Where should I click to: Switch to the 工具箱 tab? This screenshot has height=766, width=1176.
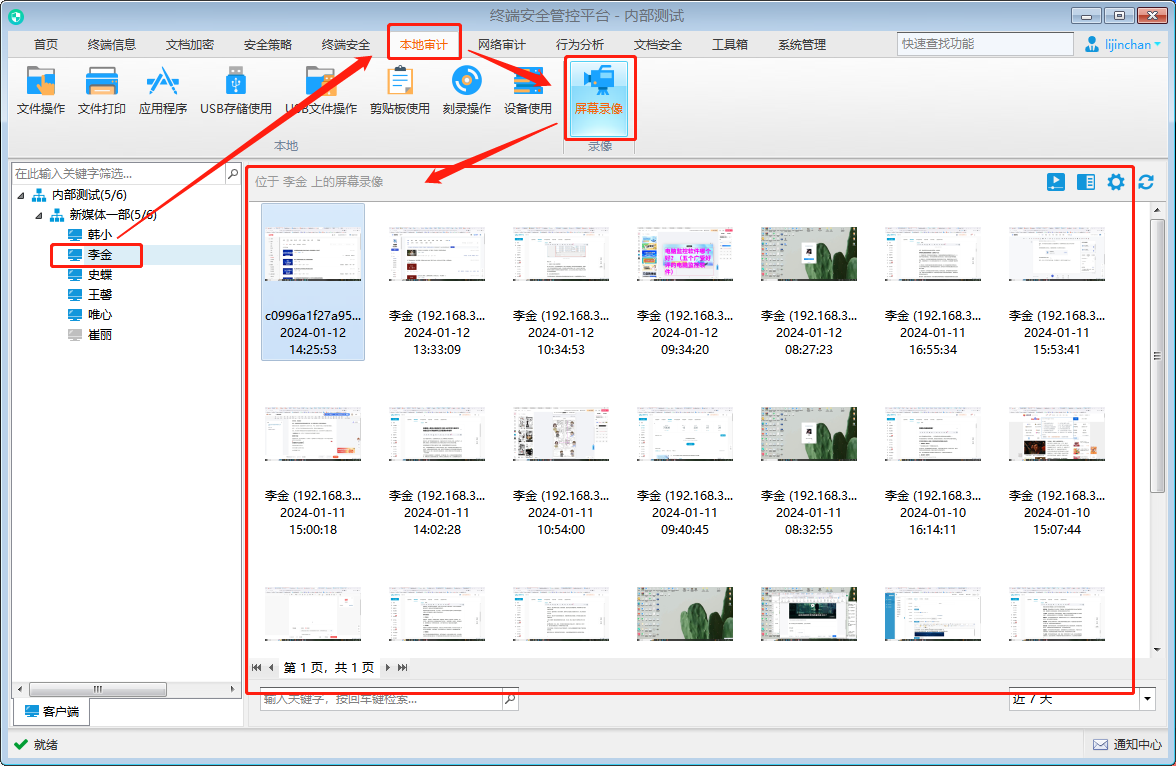click(730, 44)
